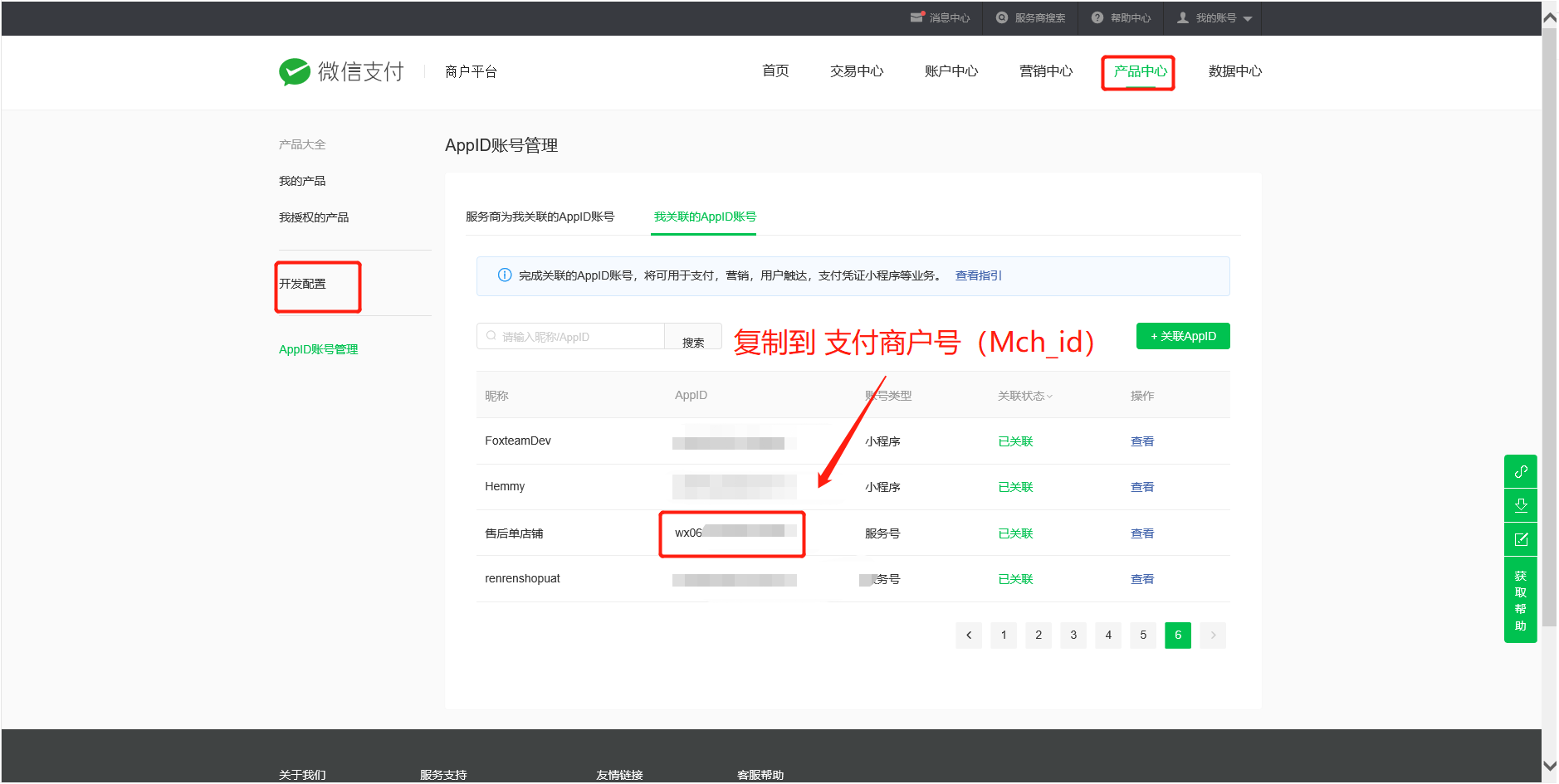The image size is (1559, 784).
Task: Open the 数据中心 navigation item
Action: [1235, 71]
